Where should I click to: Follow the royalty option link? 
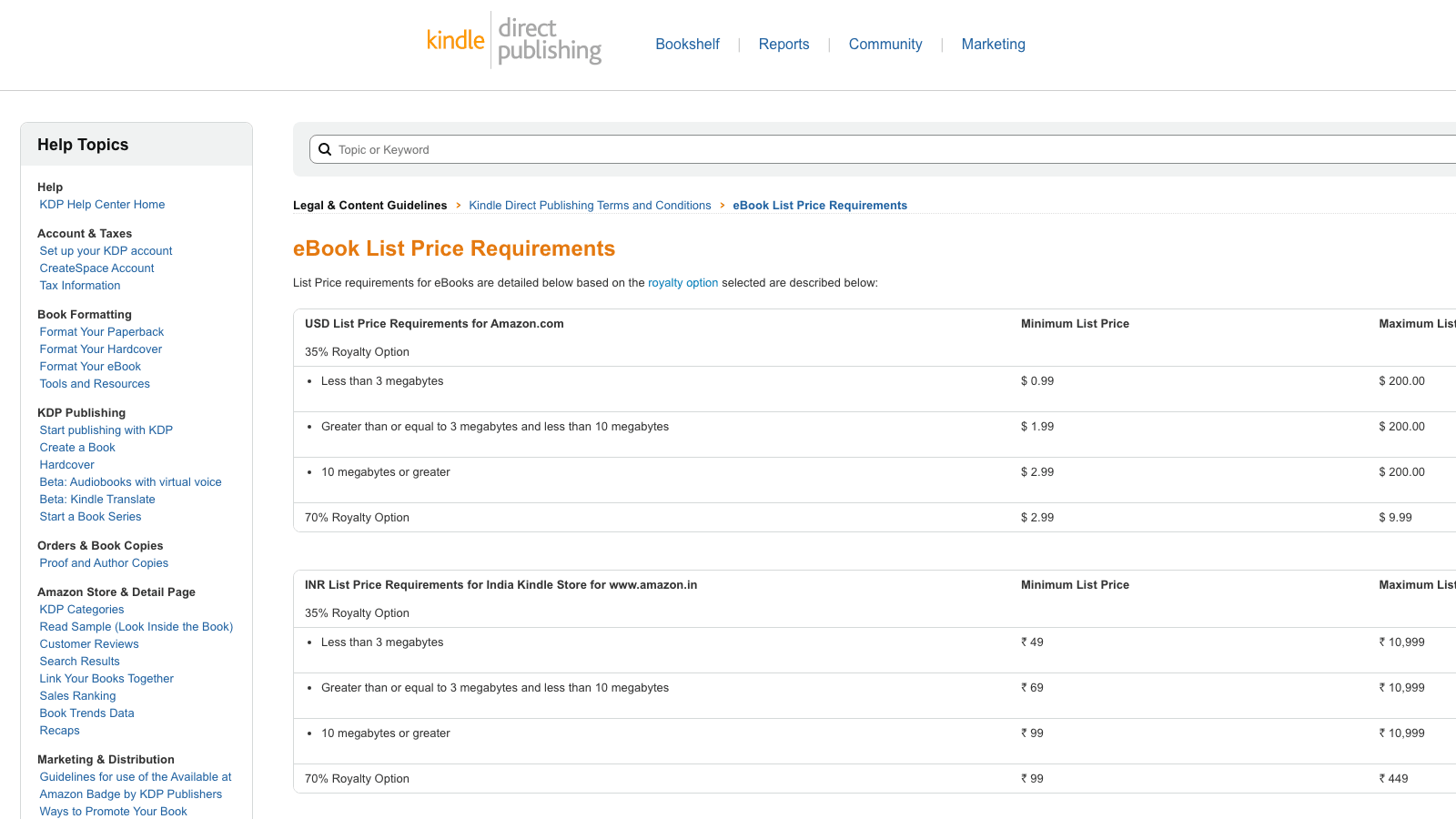pos(682,283)
